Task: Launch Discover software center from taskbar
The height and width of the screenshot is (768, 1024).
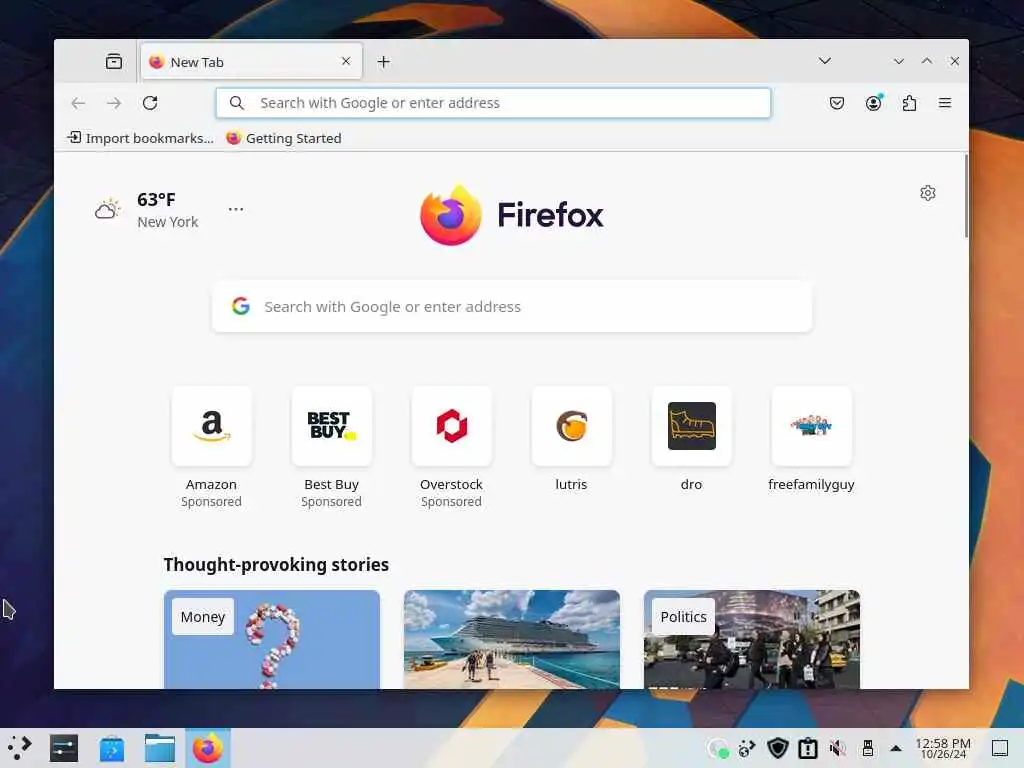Action: pyautogui.click(x=112, y=748)
